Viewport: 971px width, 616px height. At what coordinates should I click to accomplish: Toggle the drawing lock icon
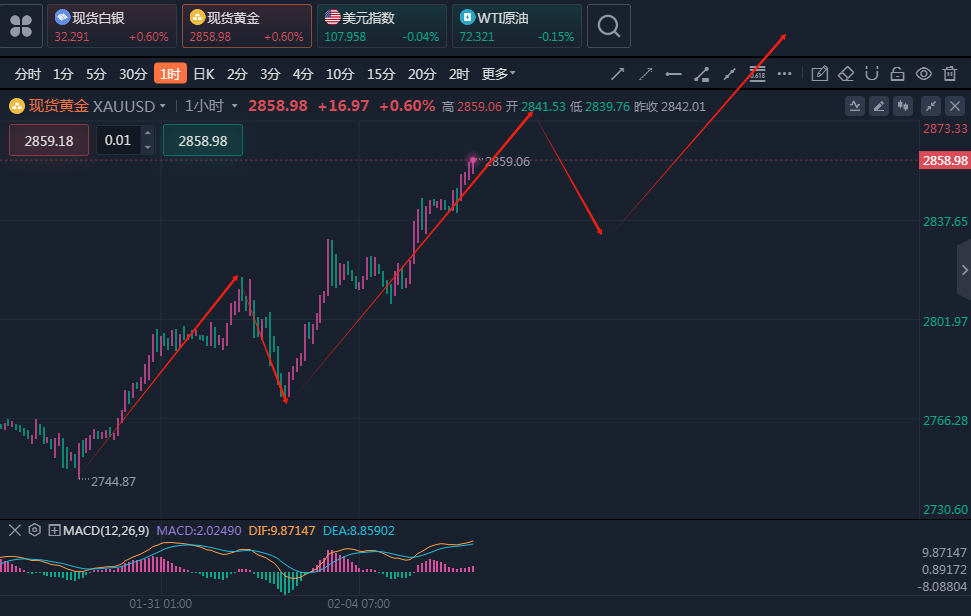tap(897, 74)
